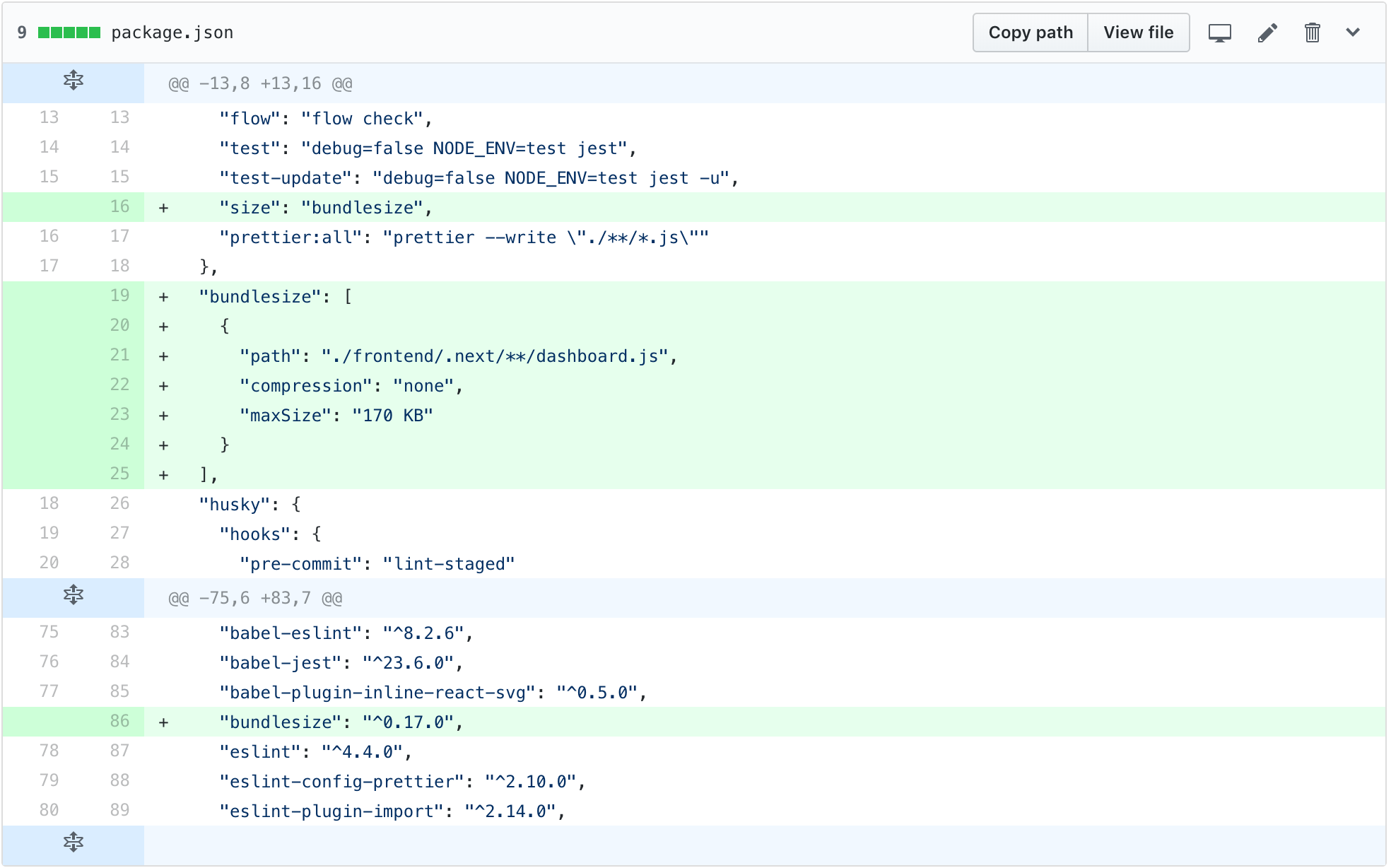Click the plus marker on added line 16
Image resolution: width=1391 pixels, height=868 pixels.
pyautogui.click(x=163, y=208)
